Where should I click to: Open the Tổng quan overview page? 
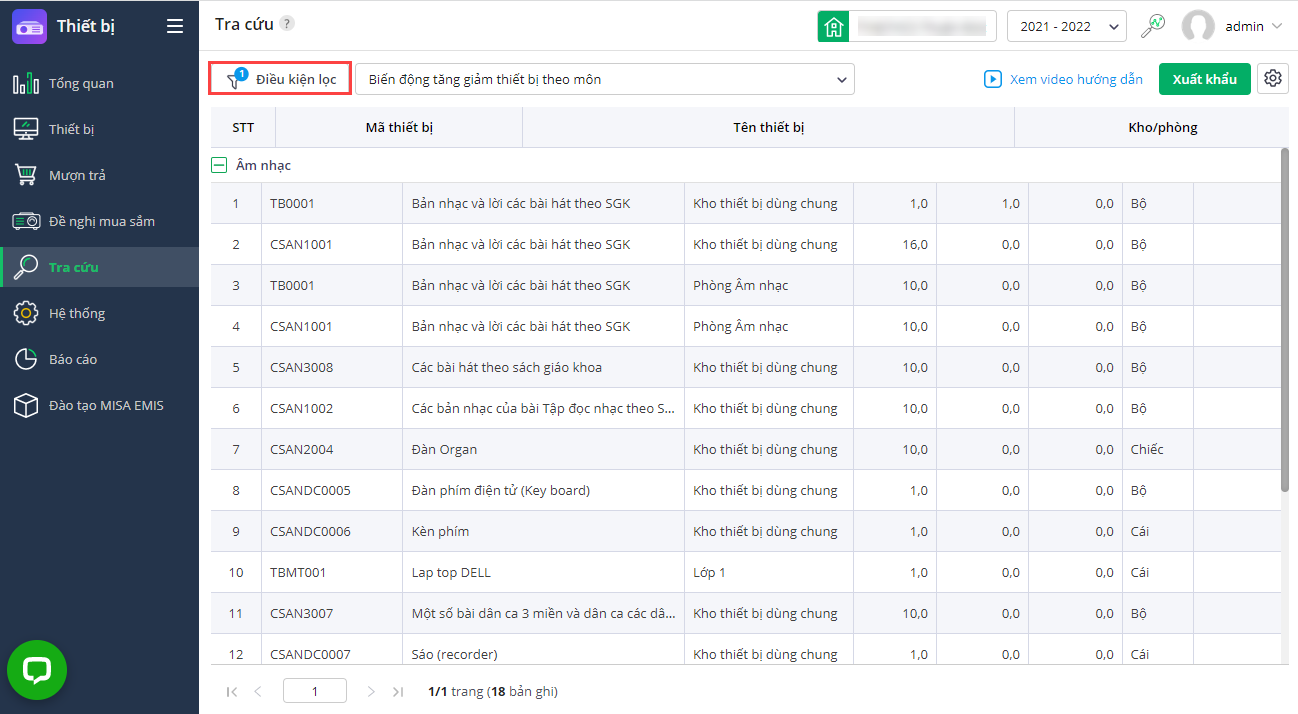[x=99, y=83]
